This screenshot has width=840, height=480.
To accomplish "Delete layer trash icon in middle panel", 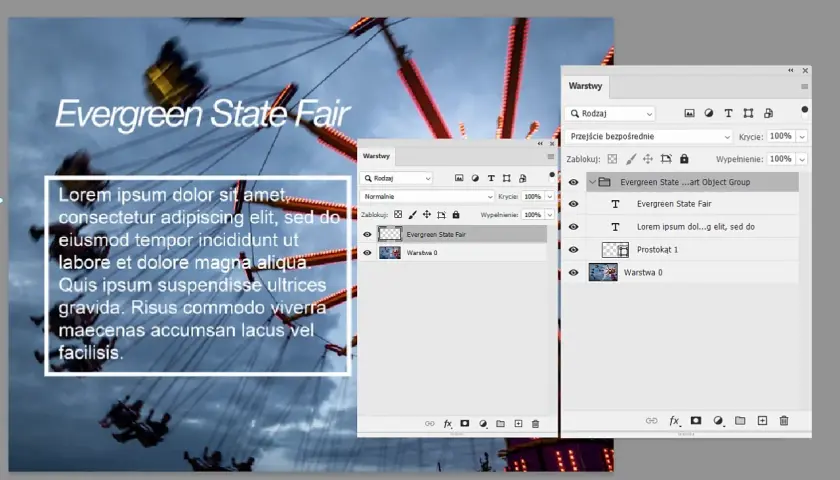I will 535,424.
